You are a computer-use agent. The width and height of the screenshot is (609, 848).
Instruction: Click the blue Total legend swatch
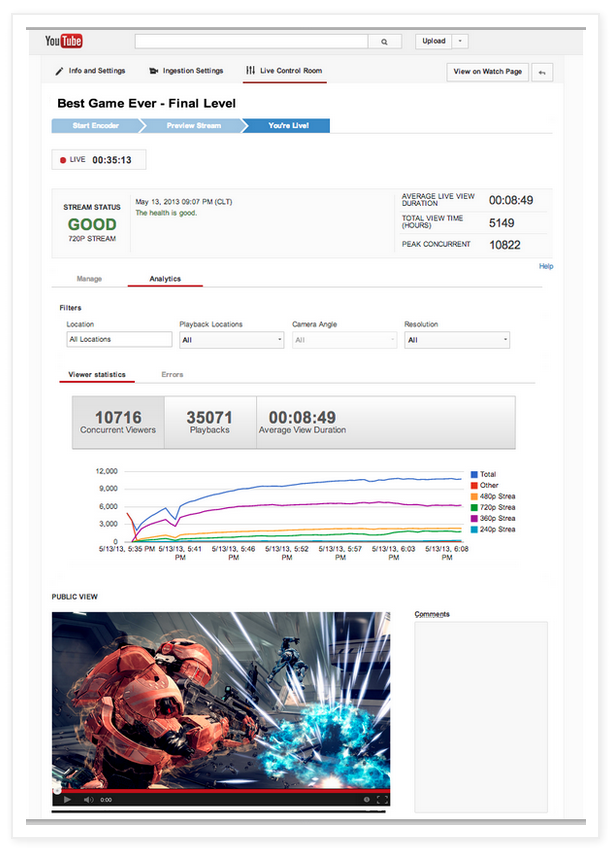[x=474, y=474]
